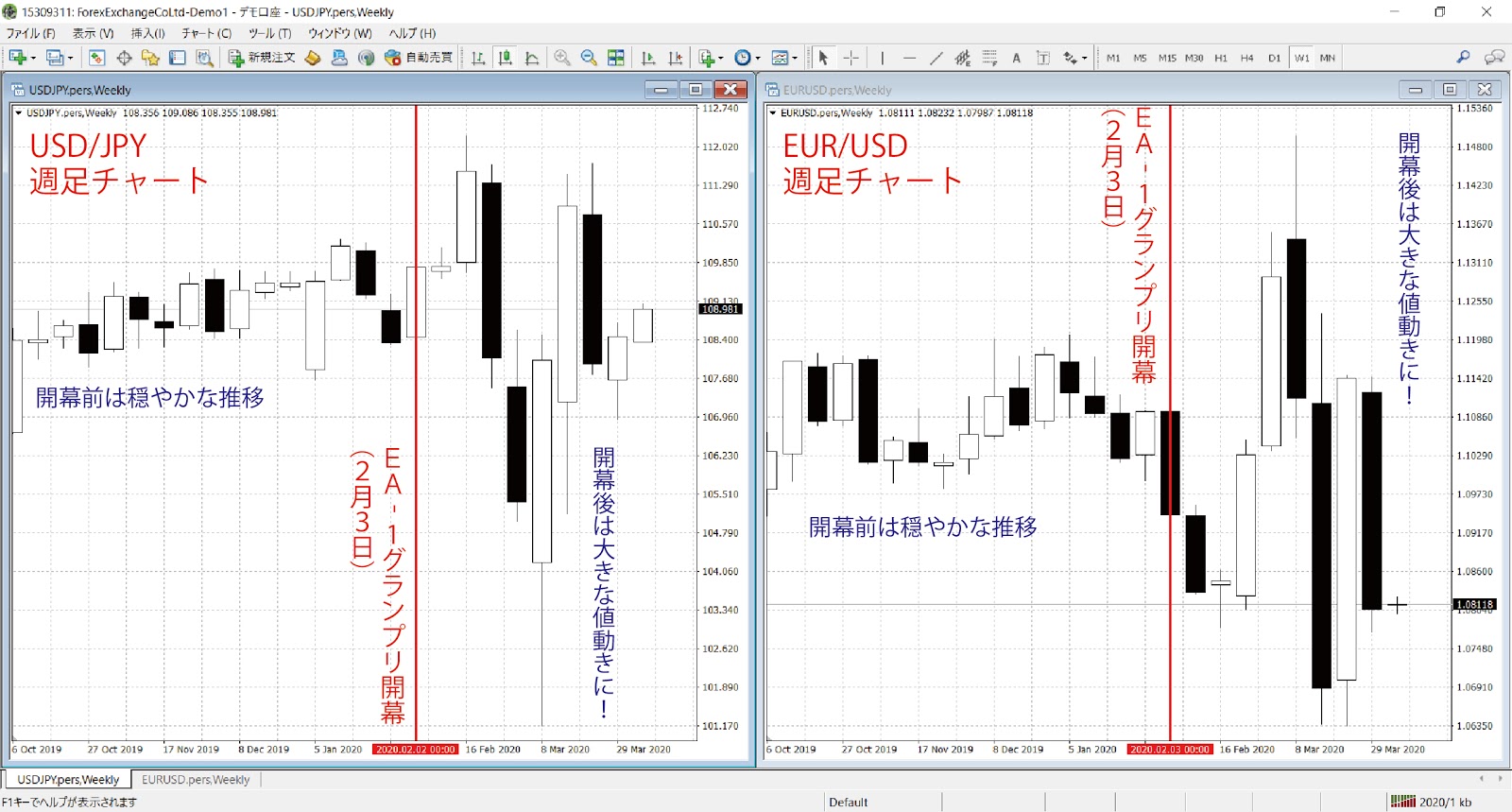Screen dimensions: 1512x812
Task: Open the Market Watch panel icon
Action: click(96, 58)
